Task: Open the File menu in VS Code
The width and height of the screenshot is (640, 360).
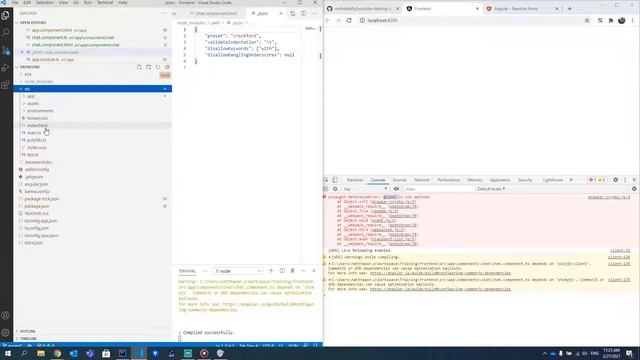Action: (x=15, y=2)
